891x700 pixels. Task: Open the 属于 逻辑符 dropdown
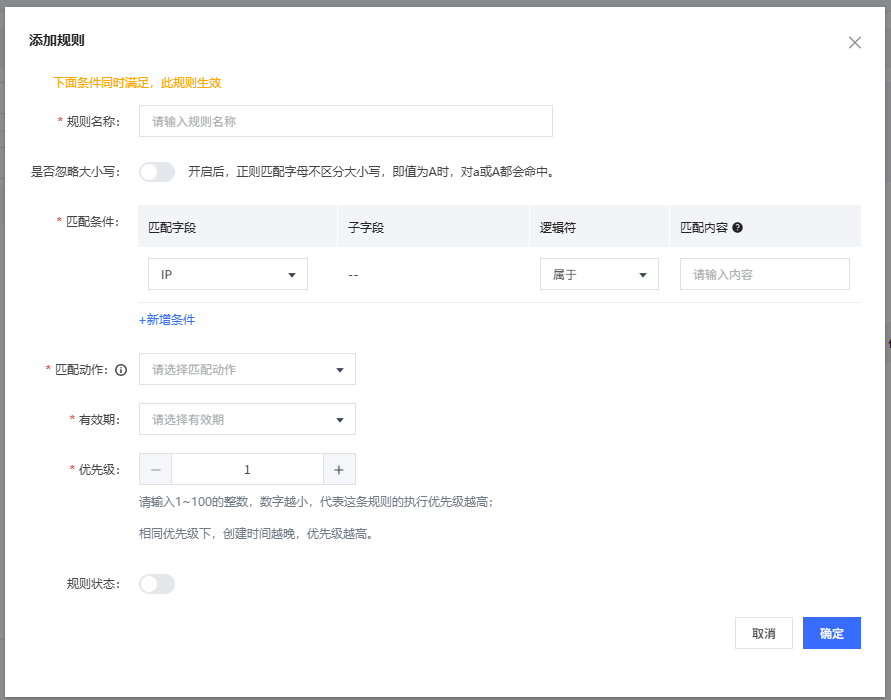(x=599, y=274)
